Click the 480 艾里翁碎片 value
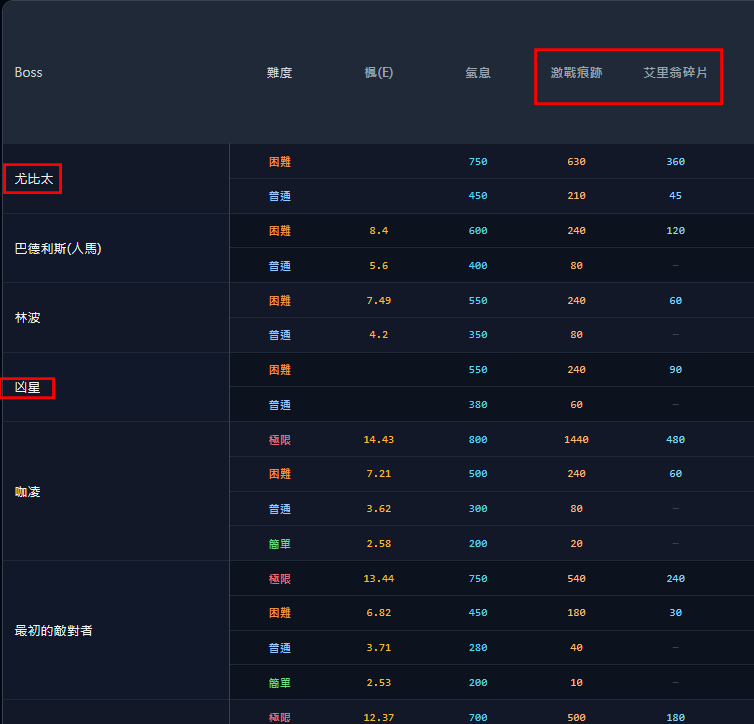The width and height of the screenshot is (754, 724). tap(675, 440)
